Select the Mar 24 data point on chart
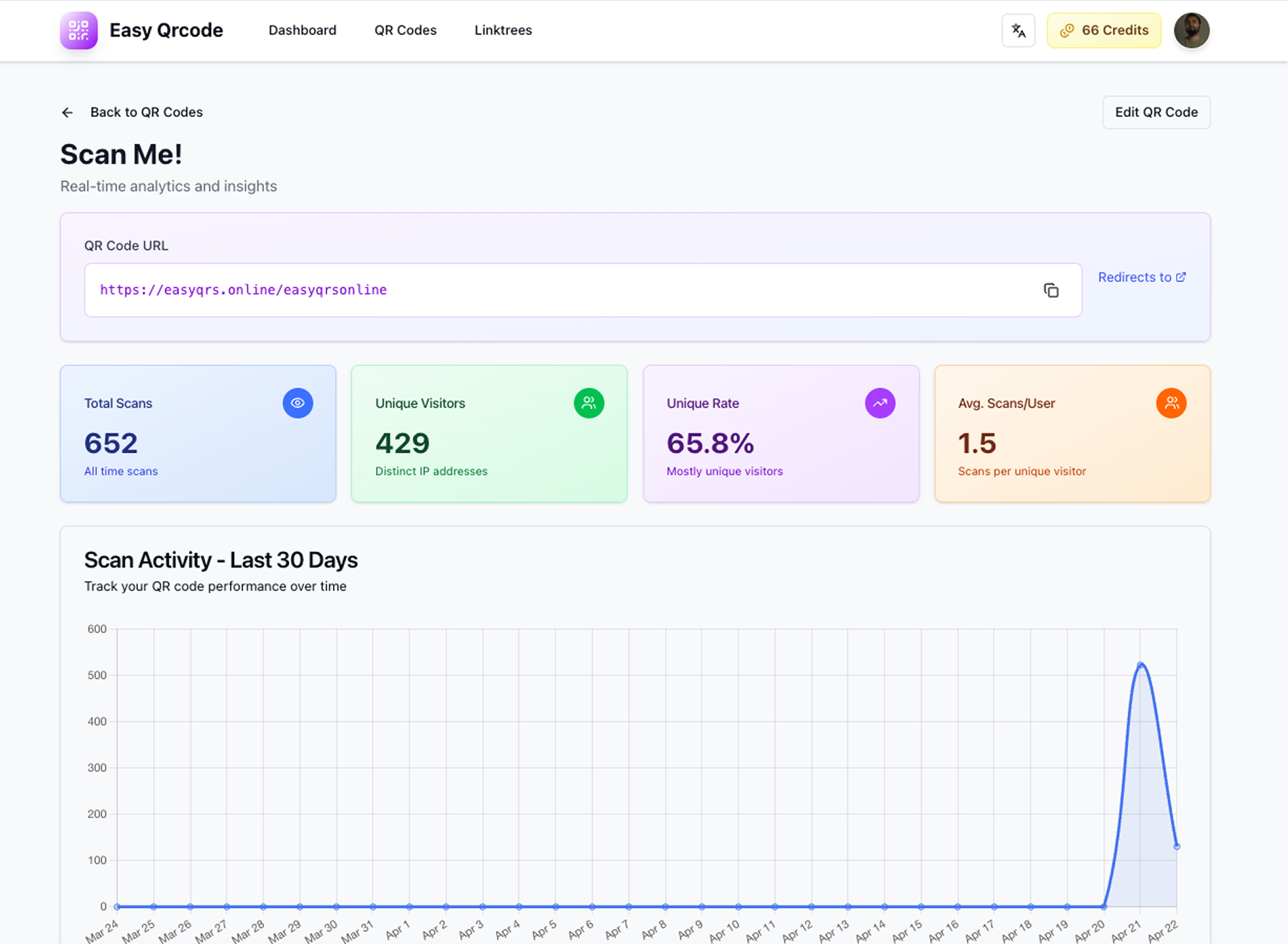Image resolution: width=1288 pixels, height=944 pixels. click(x=117, y=906)
